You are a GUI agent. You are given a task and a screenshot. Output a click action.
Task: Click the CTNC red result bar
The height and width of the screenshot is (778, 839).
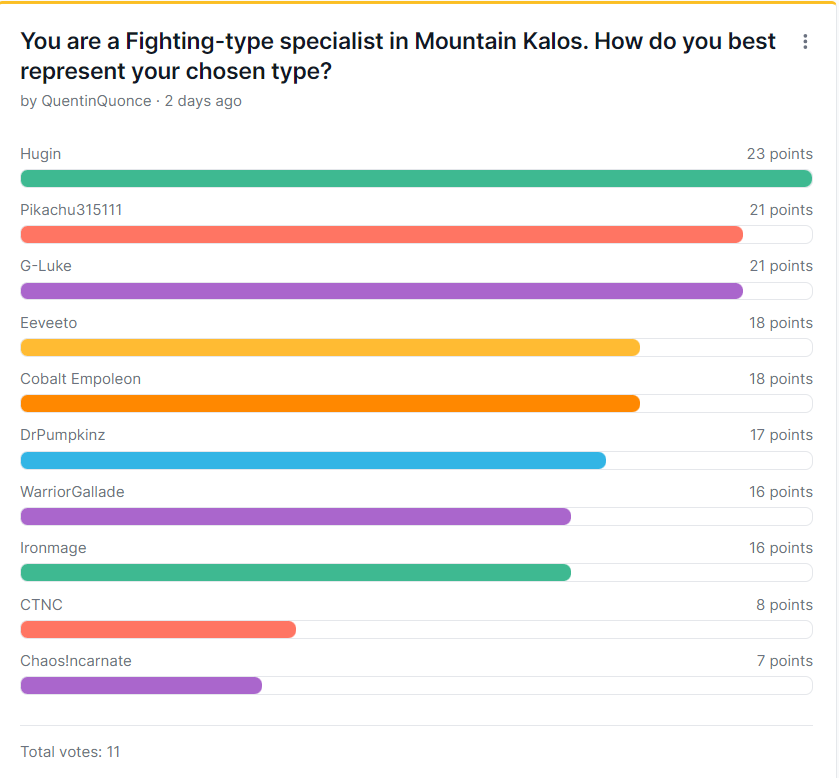[158, 629]
